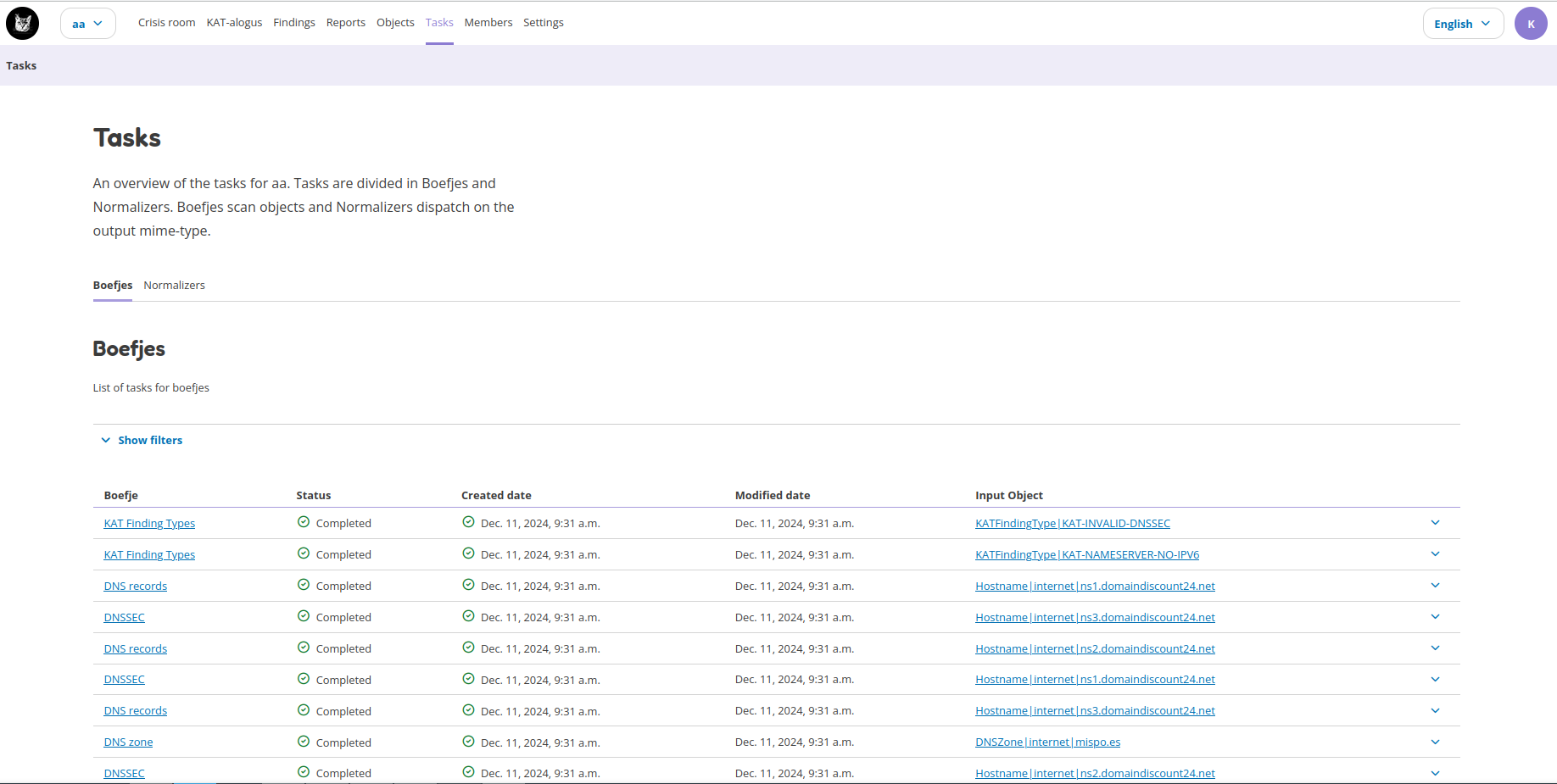1557x784 pixels.
Task: Open the Objects page
Action: pyautogui.click(x=395, y=23)
